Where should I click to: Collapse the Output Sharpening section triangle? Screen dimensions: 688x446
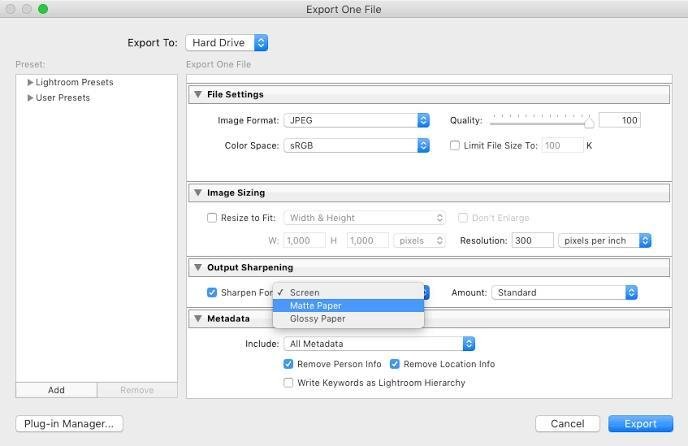(198, 268)
